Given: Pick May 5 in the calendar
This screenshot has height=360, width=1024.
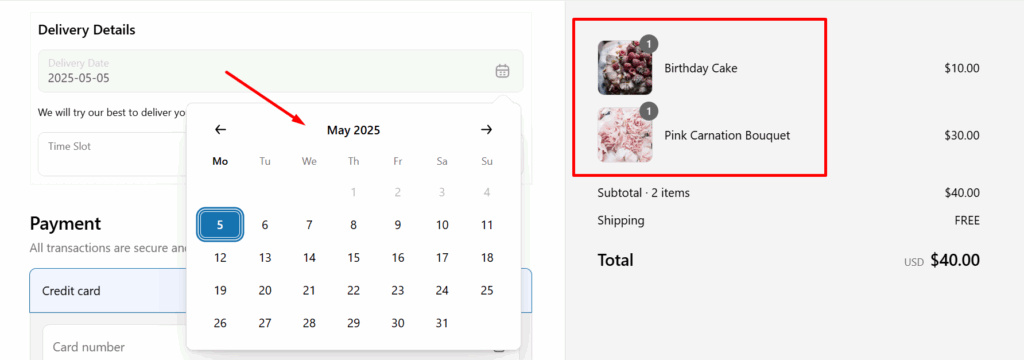Looking at the screenshot, I should [221, 225].
